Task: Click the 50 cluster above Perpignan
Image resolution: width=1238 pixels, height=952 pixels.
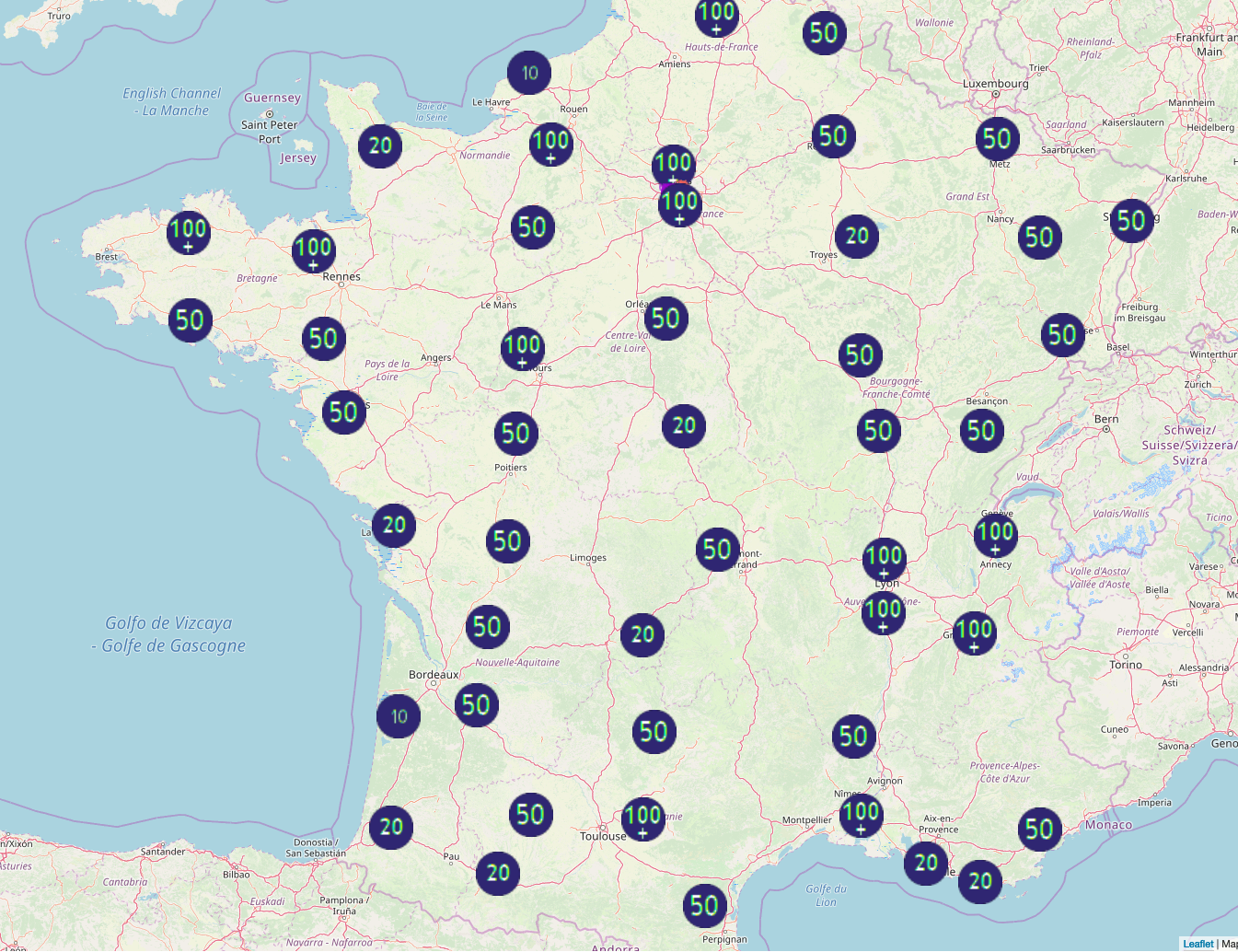Action: [704, 905]
